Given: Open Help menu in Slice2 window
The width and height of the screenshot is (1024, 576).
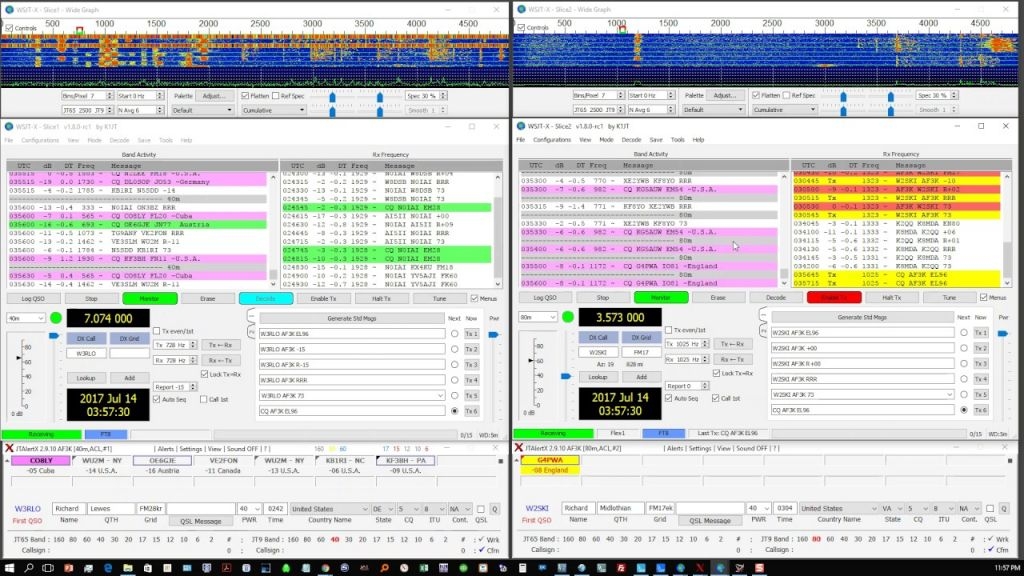Looking at the screenshot, I should pyautogui.click(x=698, y=140).
